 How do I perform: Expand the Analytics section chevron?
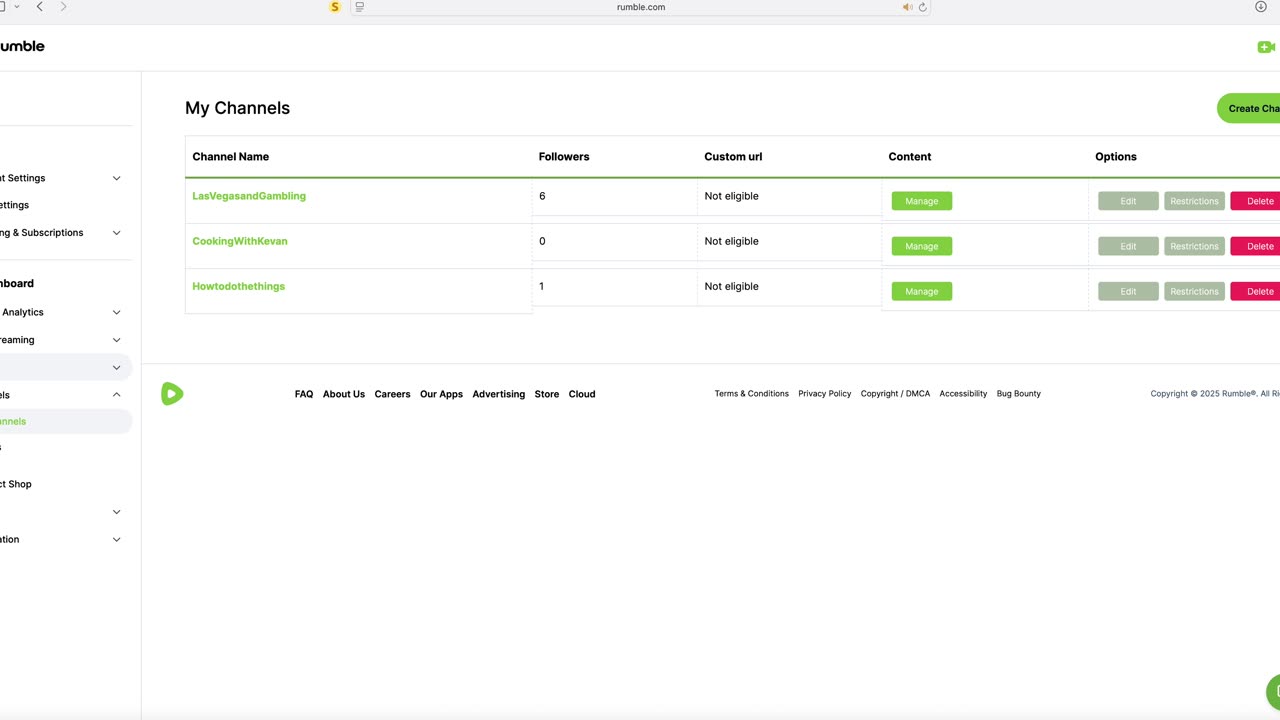[x=116, y=312]
